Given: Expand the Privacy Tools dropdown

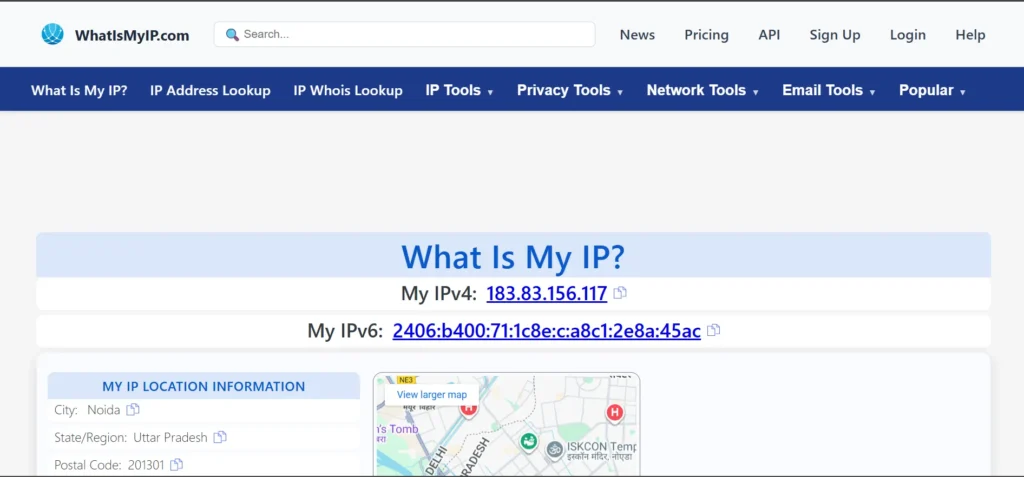Looking at the screenshot, I should [x=570, y=90].
